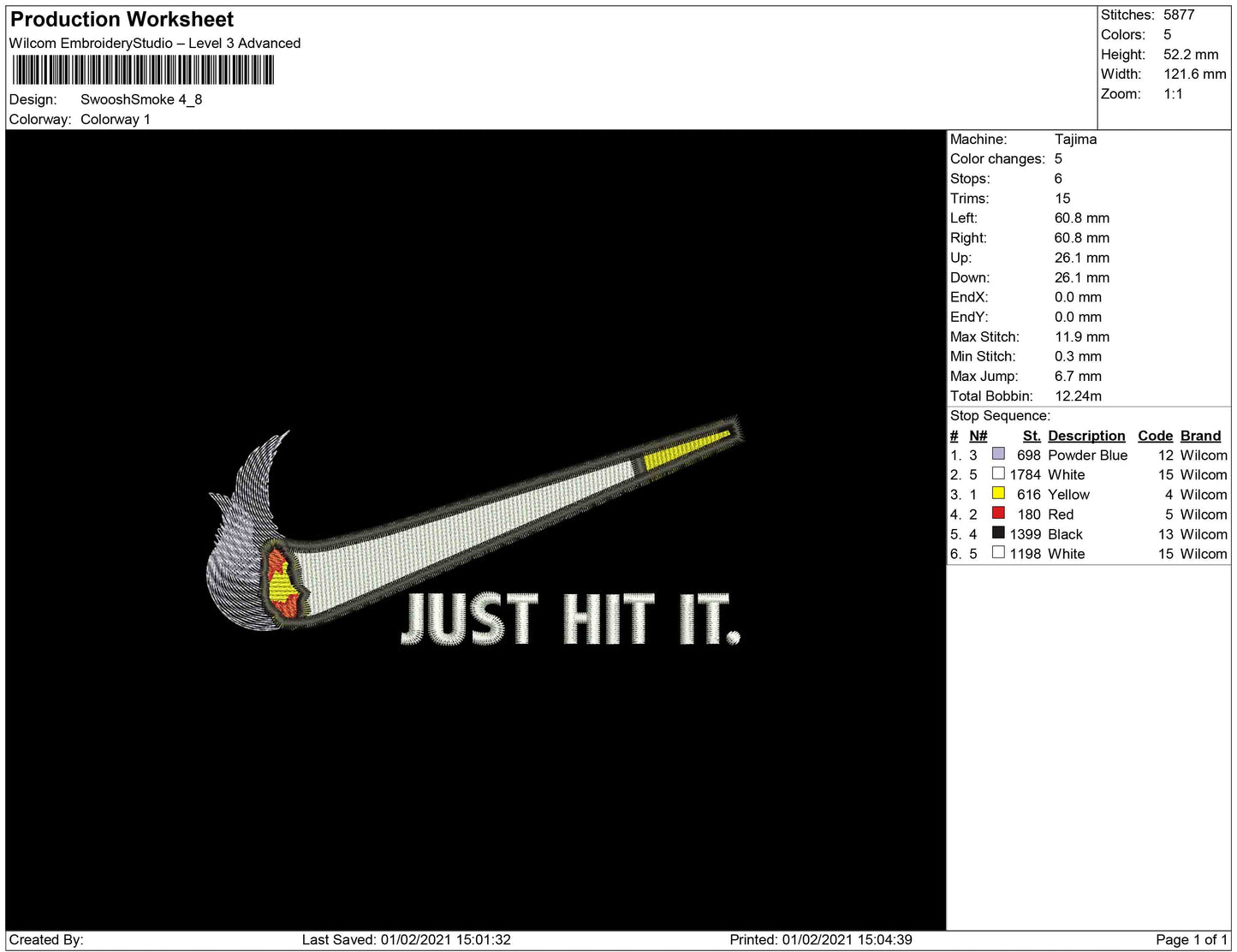The width and height of the screenshot is (1237, 952).
Task: Select the 'Trims:' label
Action: click(969, 198)
